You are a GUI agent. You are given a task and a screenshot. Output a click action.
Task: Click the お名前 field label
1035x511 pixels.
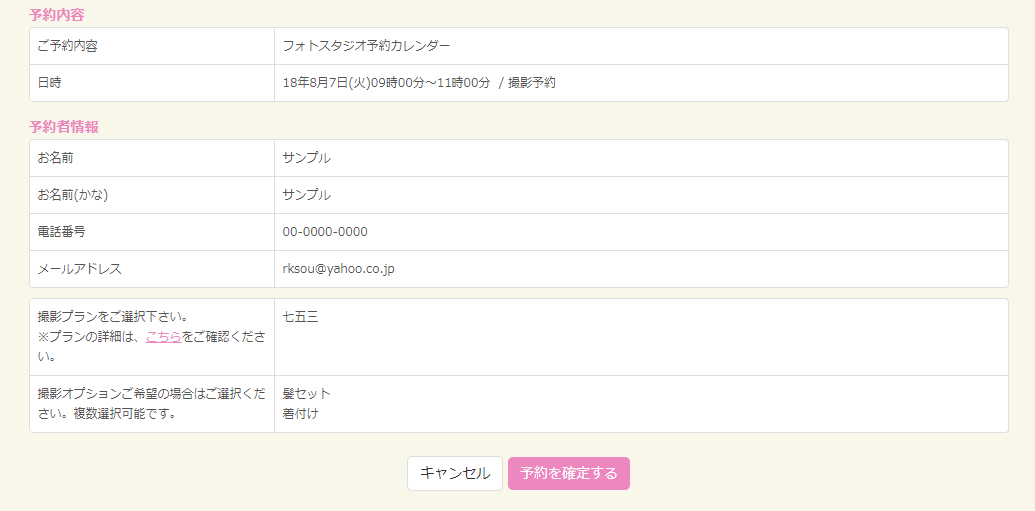56,158
